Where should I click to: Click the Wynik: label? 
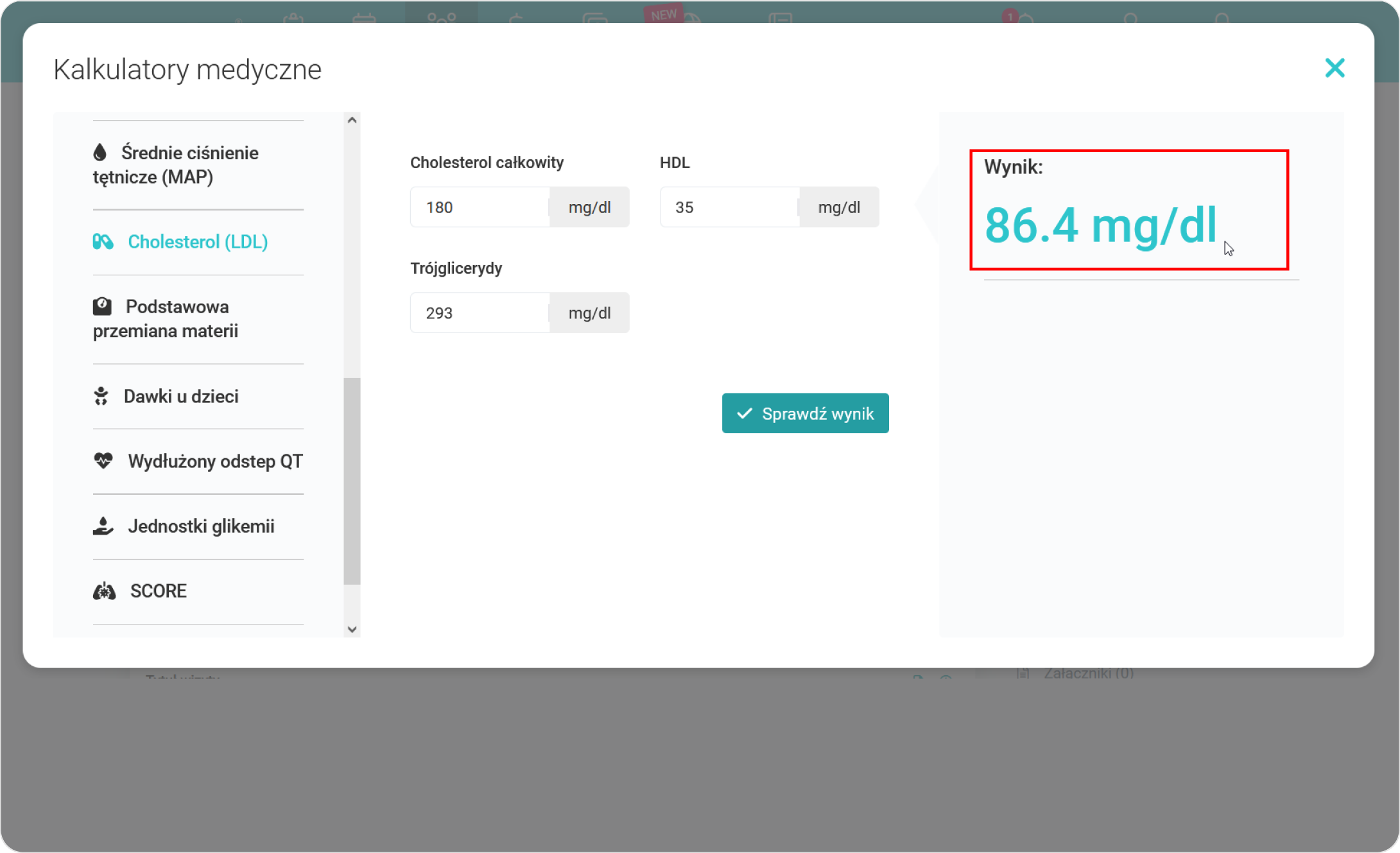tap(1014, 167)
